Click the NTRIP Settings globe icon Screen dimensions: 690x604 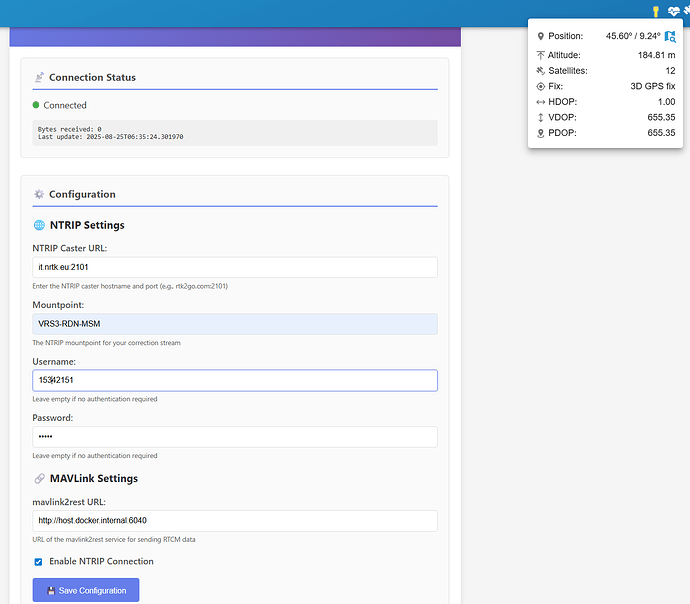click(39, 225)
